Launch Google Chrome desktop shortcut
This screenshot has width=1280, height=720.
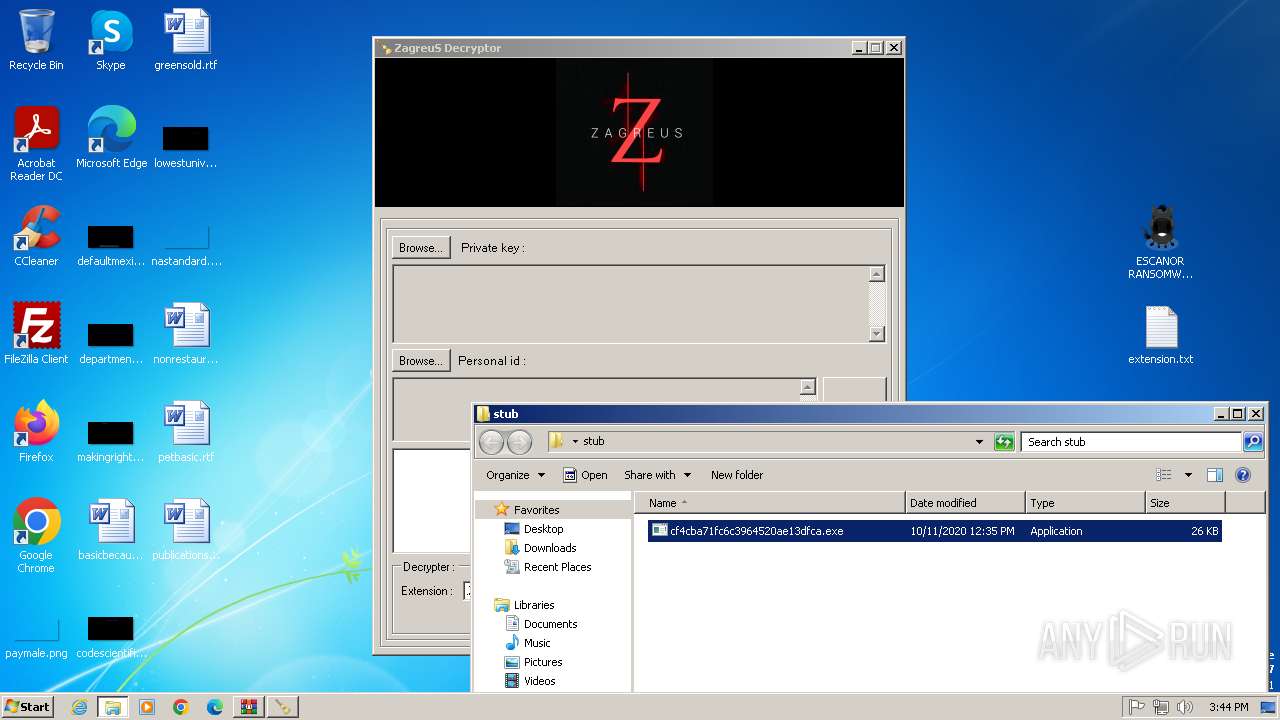point(36,536)
